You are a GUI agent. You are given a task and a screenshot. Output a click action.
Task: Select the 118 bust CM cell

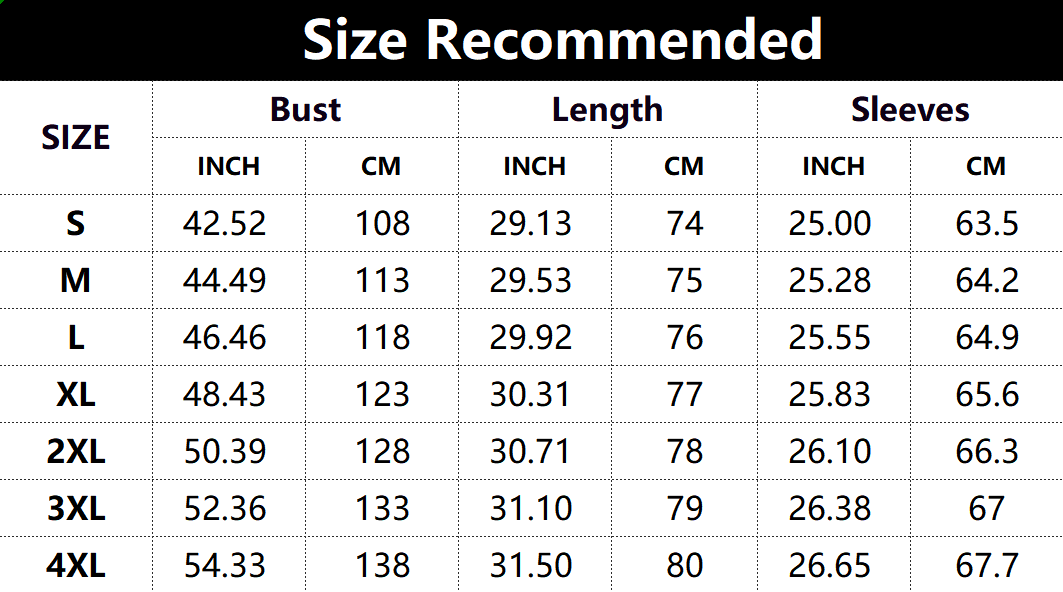click(x=382, y=337)
